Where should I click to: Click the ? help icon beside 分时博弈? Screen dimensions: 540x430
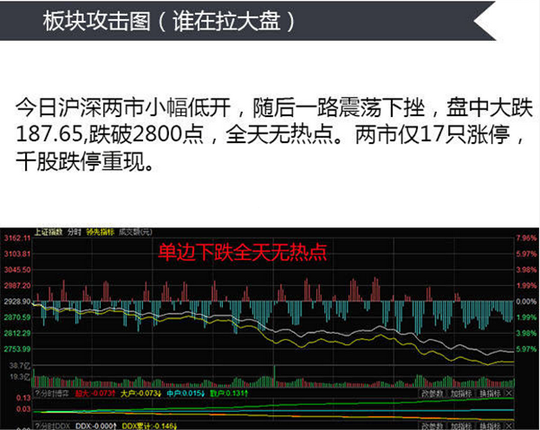[37, 393]
